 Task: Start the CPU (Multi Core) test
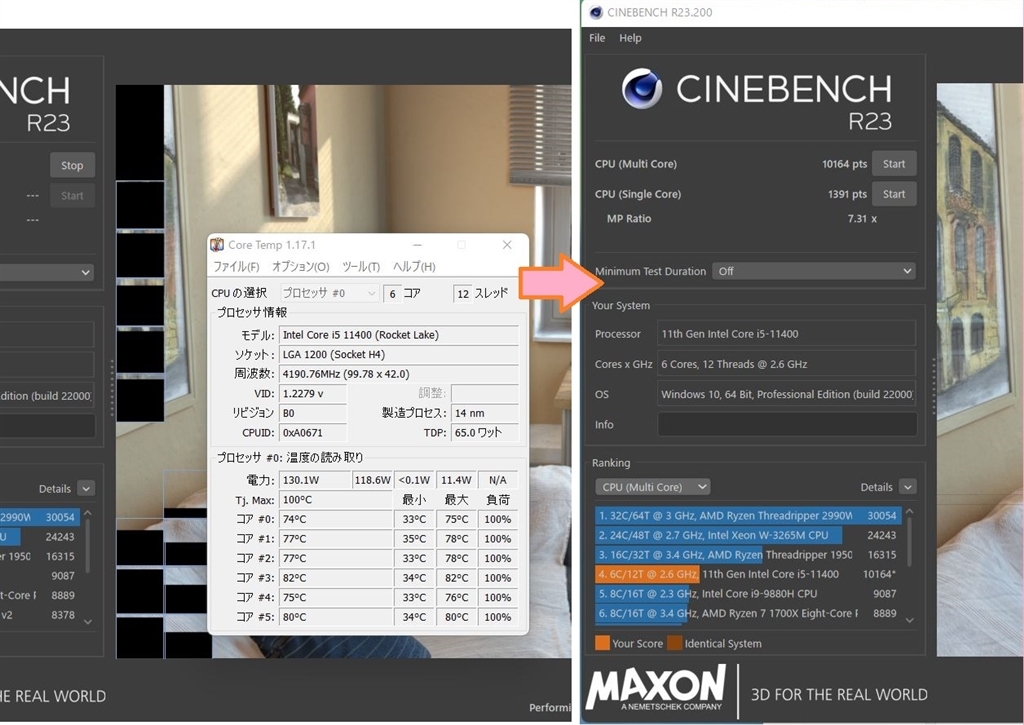pyautogui.click(x=894, y=164)
